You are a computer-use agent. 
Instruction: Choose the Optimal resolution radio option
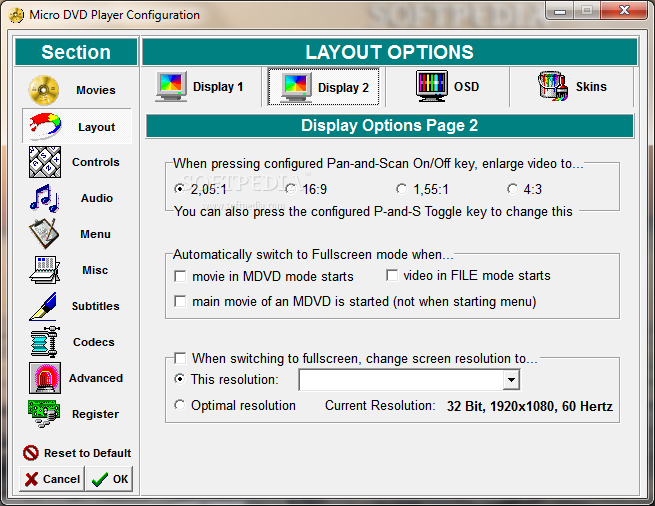pyautogui.click(x=179, y=405)
